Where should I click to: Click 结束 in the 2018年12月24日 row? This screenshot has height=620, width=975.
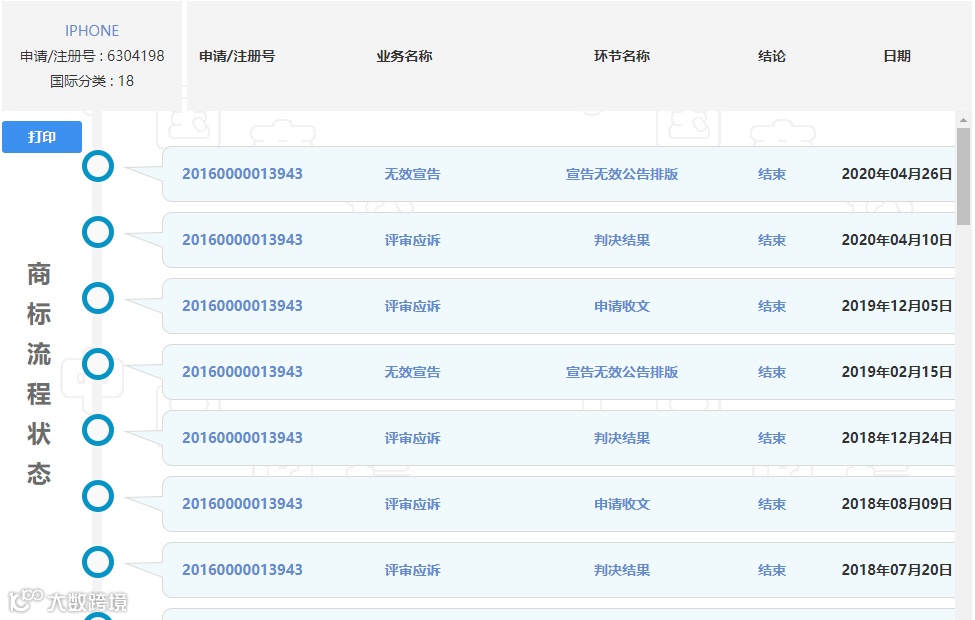(772, 438)
